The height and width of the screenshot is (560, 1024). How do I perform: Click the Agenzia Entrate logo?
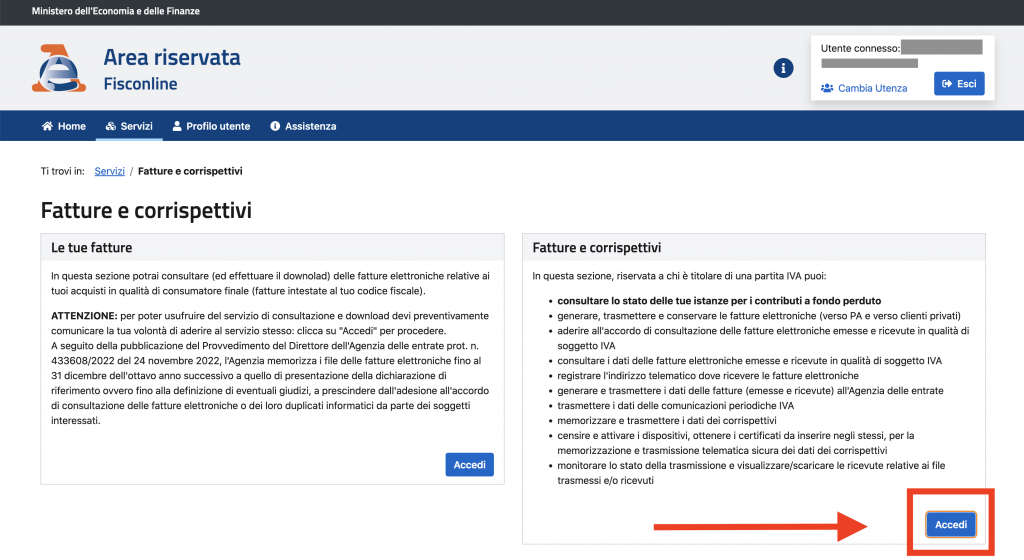click(x=59, y=68)
